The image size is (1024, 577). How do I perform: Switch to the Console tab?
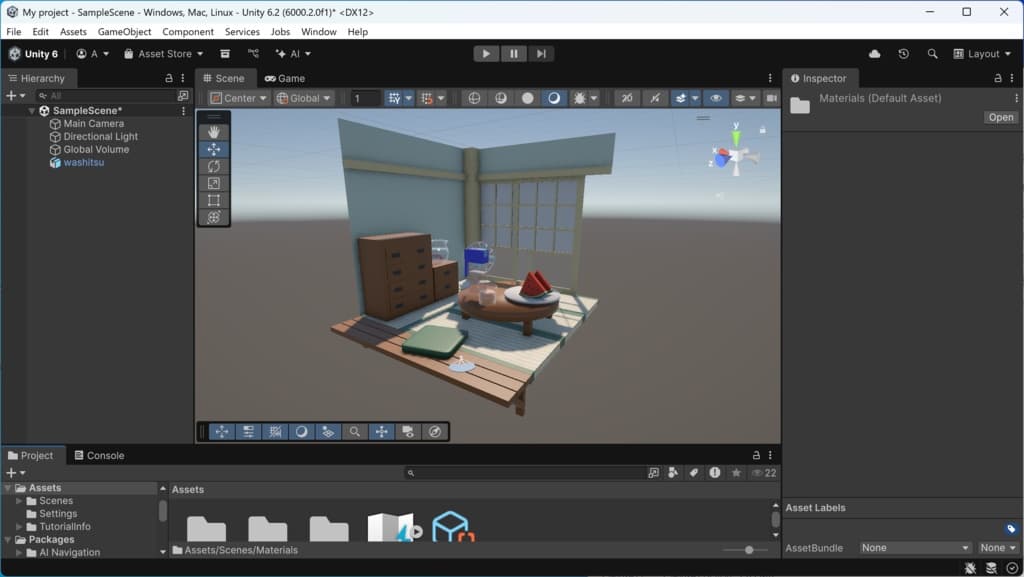(99, 455)
